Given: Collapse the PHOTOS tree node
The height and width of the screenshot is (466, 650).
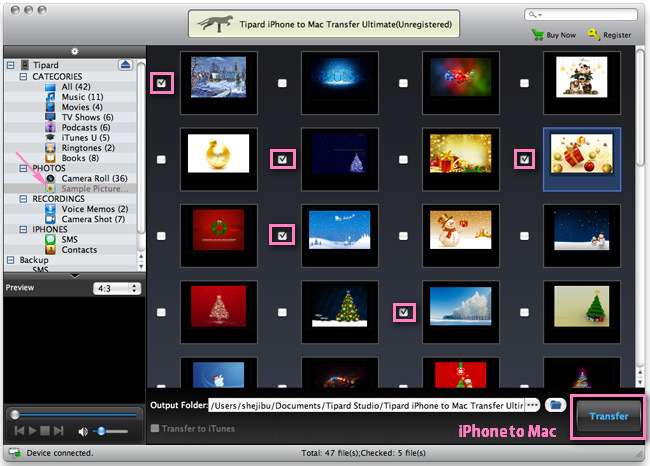Looking at the screenshot, I should [24, 168].
